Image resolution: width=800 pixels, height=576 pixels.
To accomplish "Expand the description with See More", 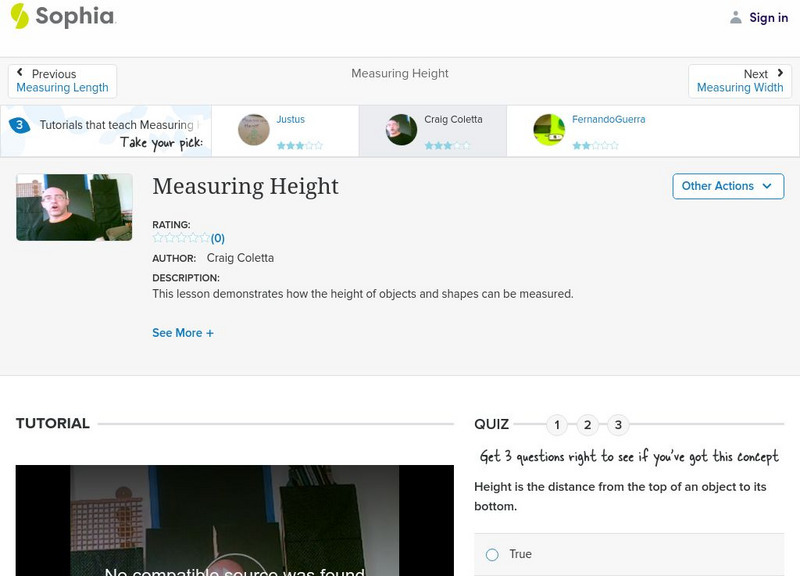I will click(x=183, y=332).
